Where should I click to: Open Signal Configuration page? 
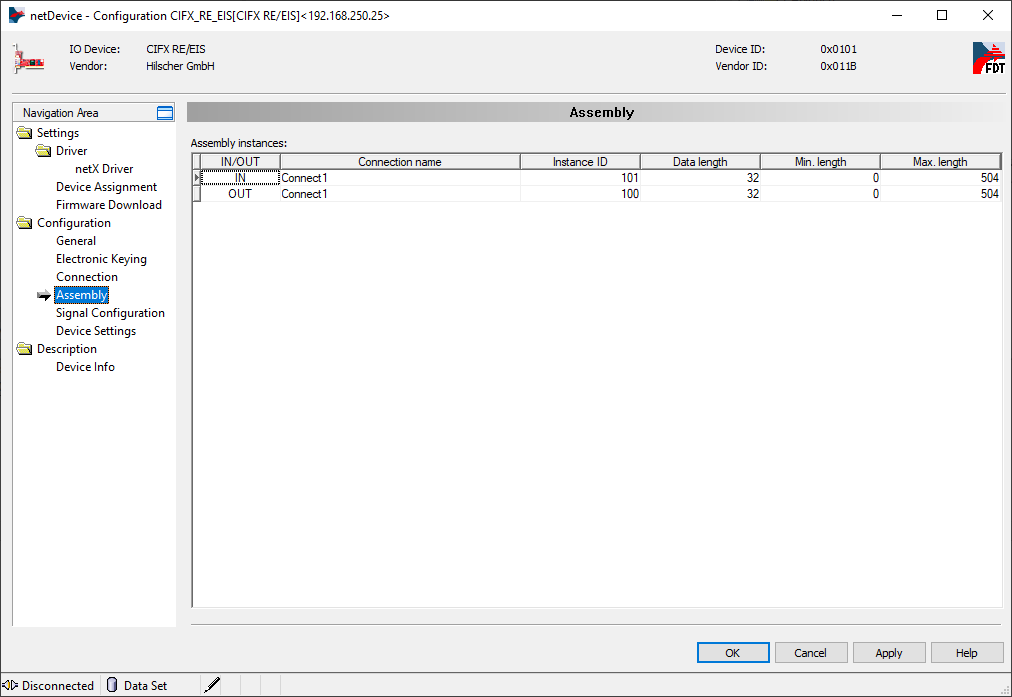pyautogui.click(x=110, y=313)
